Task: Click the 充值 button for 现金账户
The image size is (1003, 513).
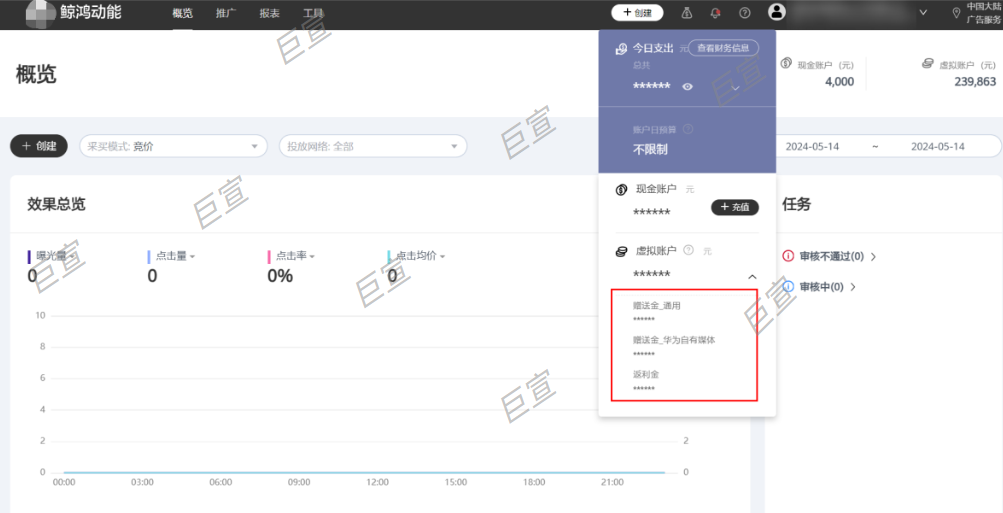Action: point(735,207)
